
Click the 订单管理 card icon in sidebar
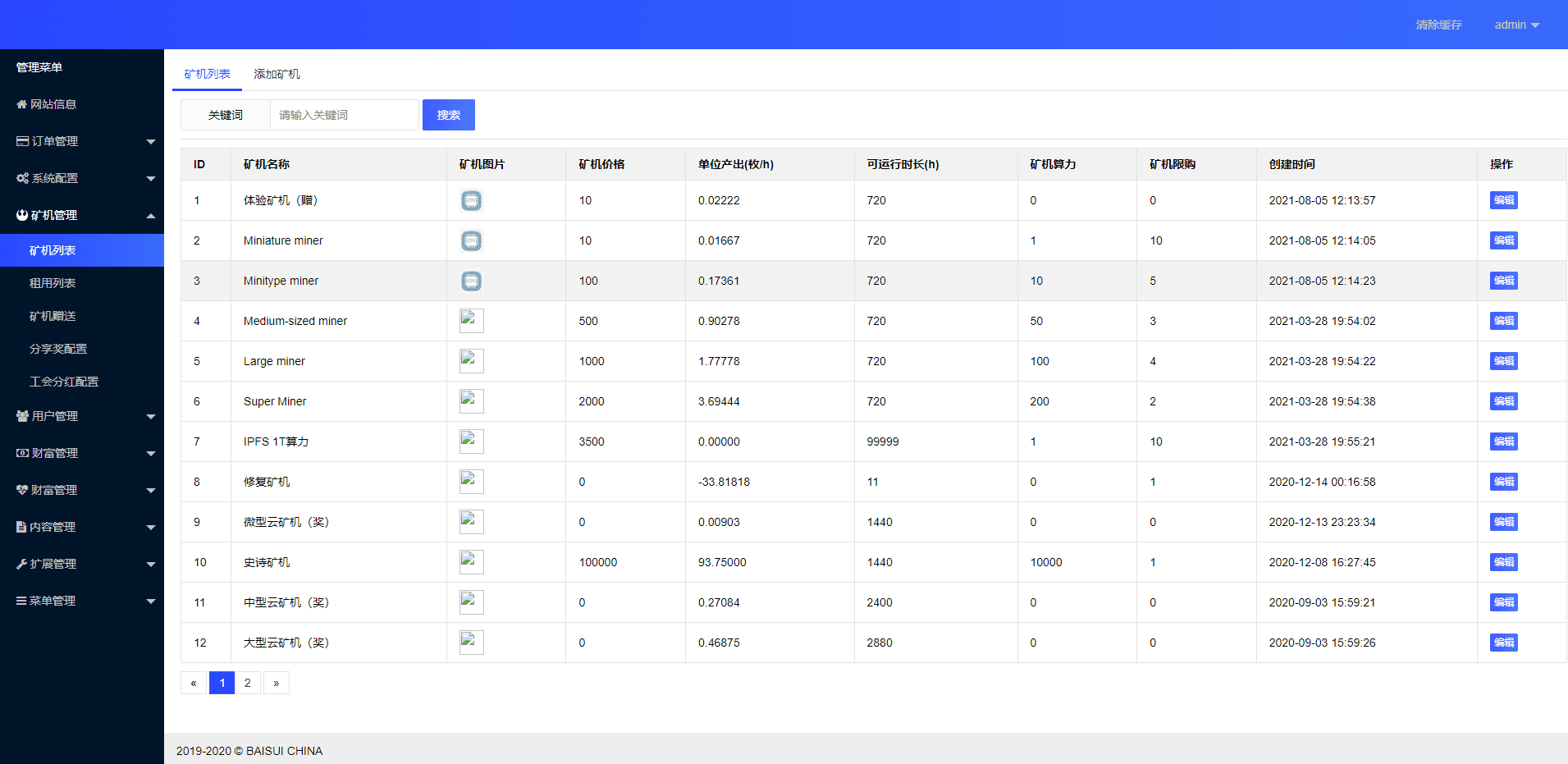pyautogui.click(x=22, y=141)
